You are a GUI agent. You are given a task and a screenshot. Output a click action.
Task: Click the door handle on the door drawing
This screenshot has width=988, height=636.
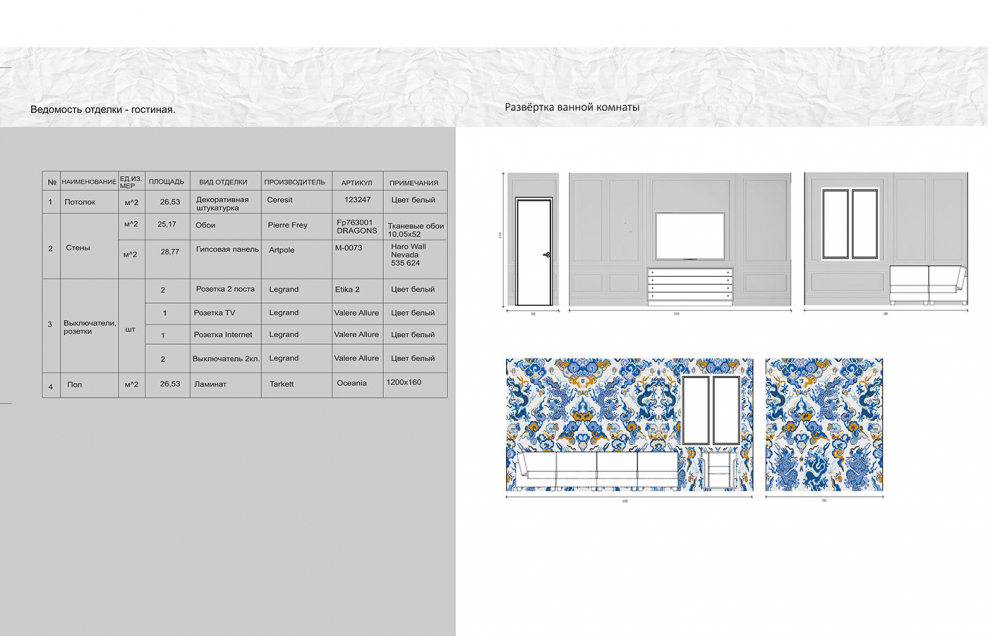tap(545, 256)
